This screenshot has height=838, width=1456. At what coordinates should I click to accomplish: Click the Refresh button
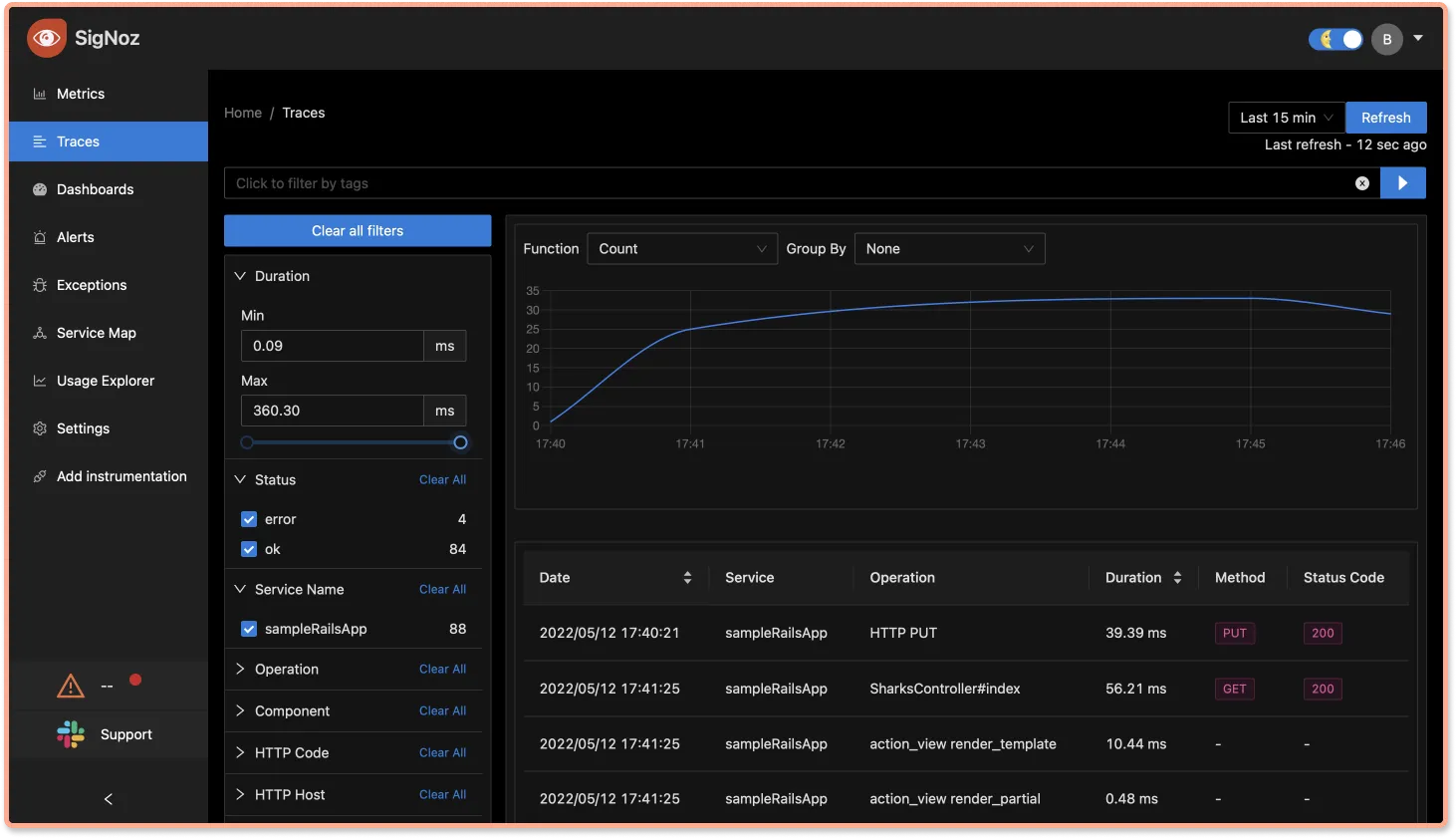pyautogui.click(x=1386, y=118)
